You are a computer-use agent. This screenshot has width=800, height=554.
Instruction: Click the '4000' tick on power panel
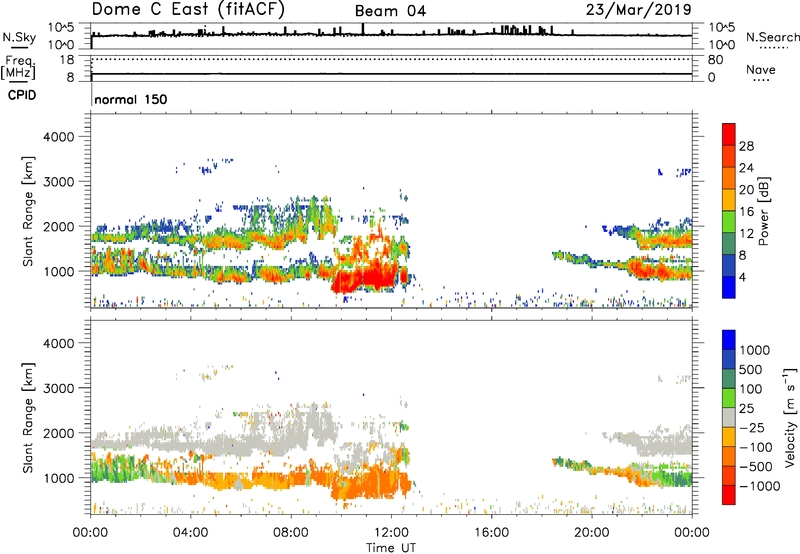pos(59,137)
